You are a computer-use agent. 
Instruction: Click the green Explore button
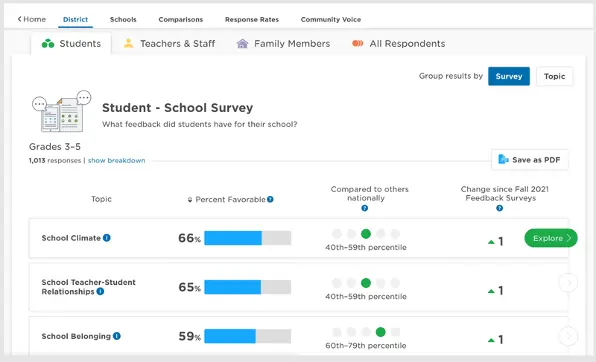pyautogui.click(x=551, y=238)
